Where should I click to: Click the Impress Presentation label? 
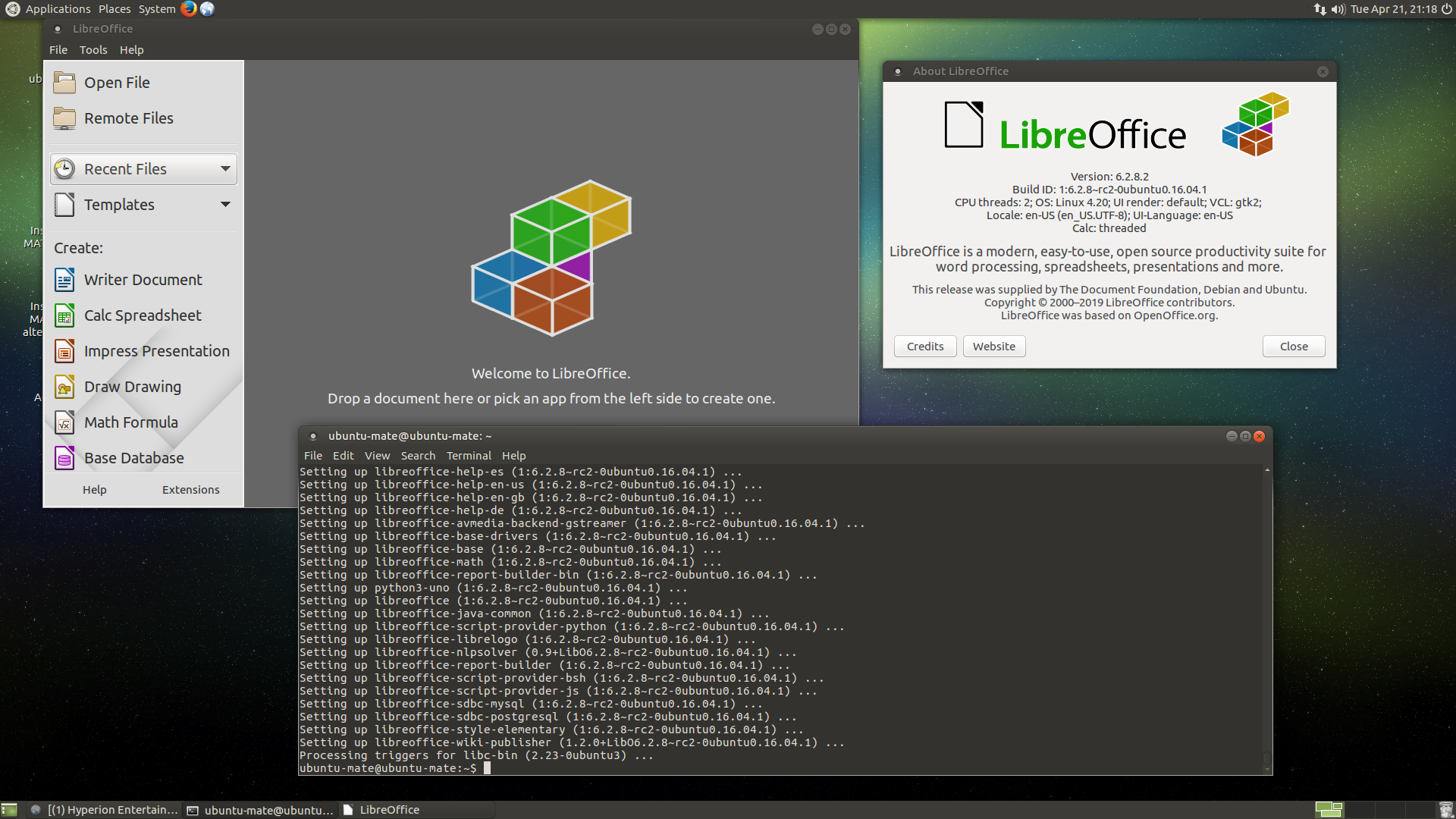click(157, 351)
